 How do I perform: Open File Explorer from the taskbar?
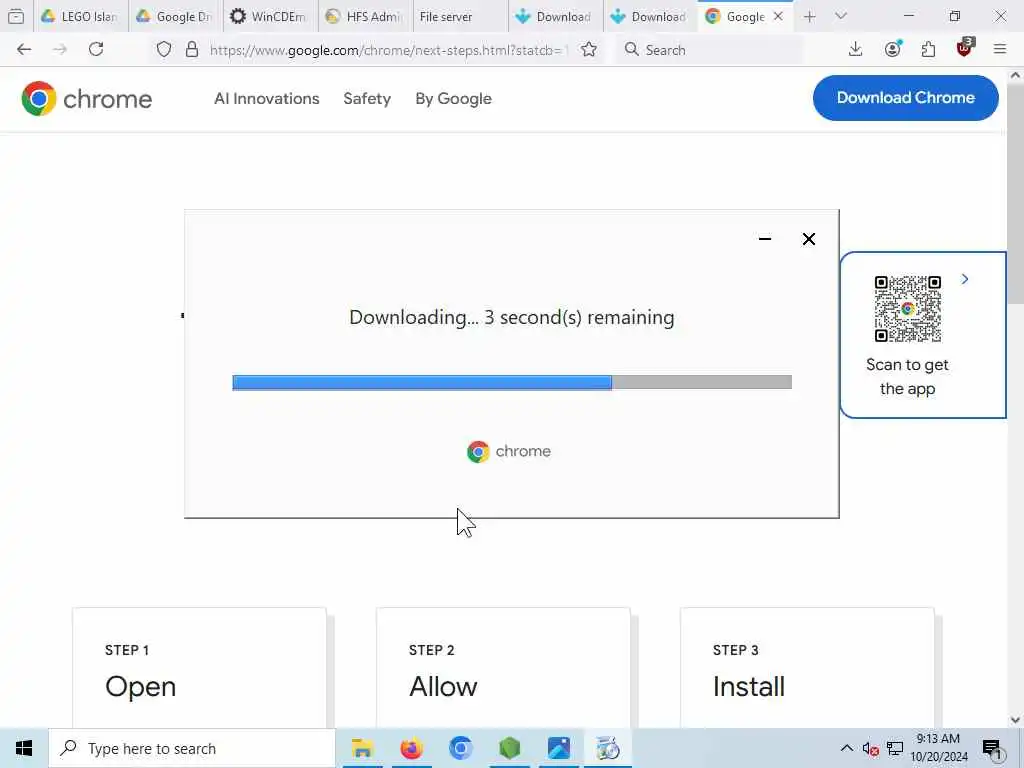pyautogui.click(x=362, y=748)
